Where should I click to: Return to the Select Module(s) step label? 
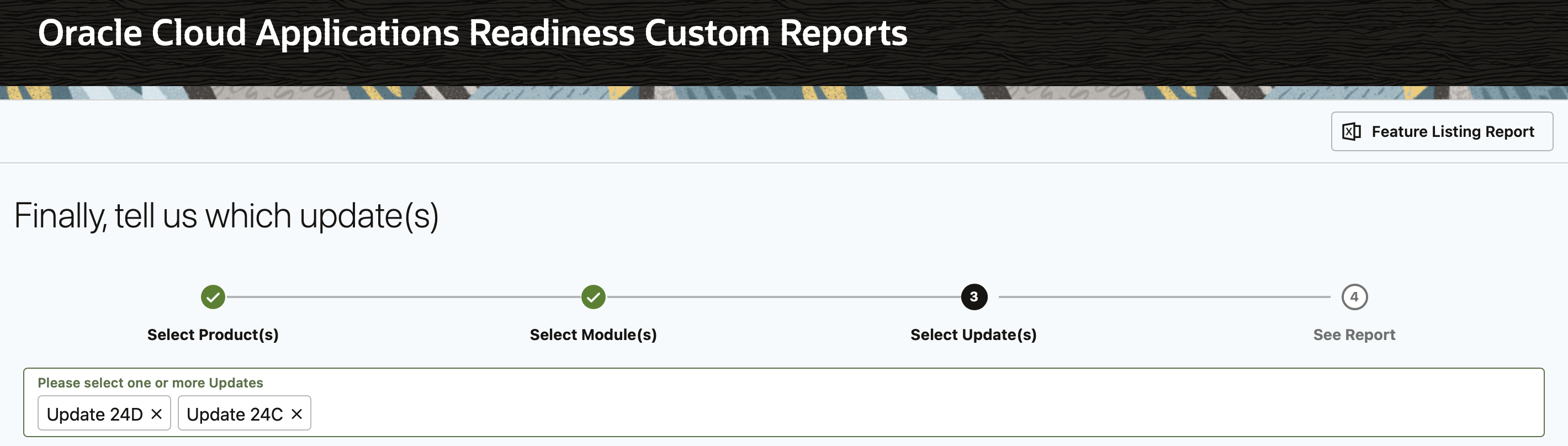point(593,334)
